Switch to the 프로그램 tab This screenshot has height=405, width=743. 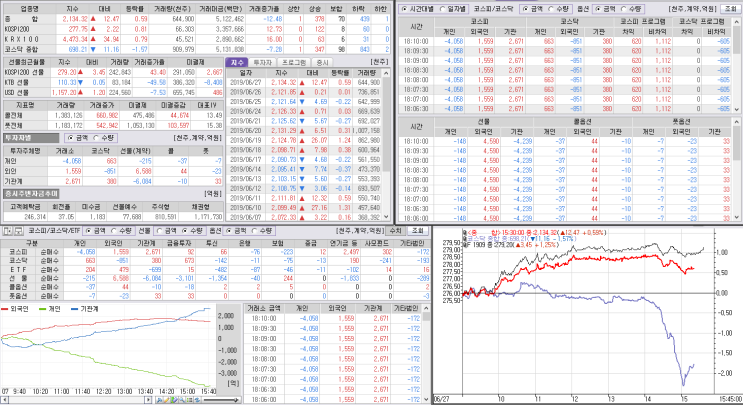[294, 63]
